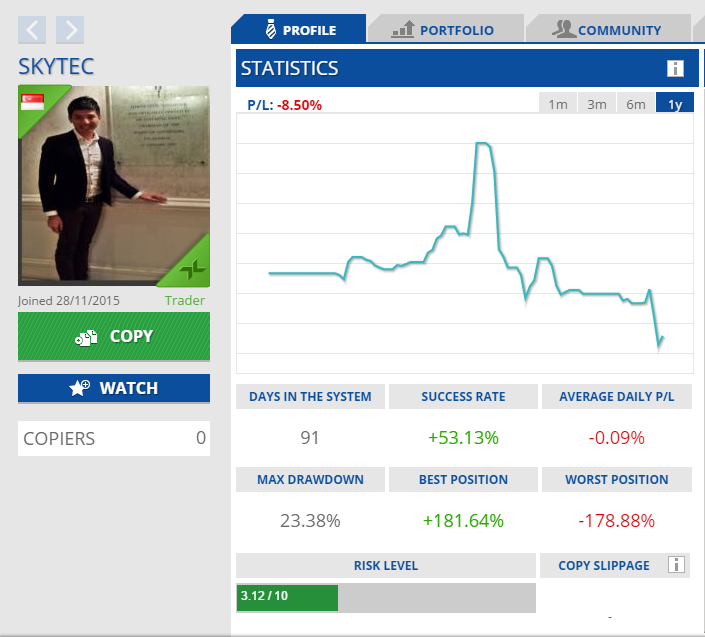Select the 3m chart period
The width and height of the screenshot is (705, 637).
[x=597, y=104]
